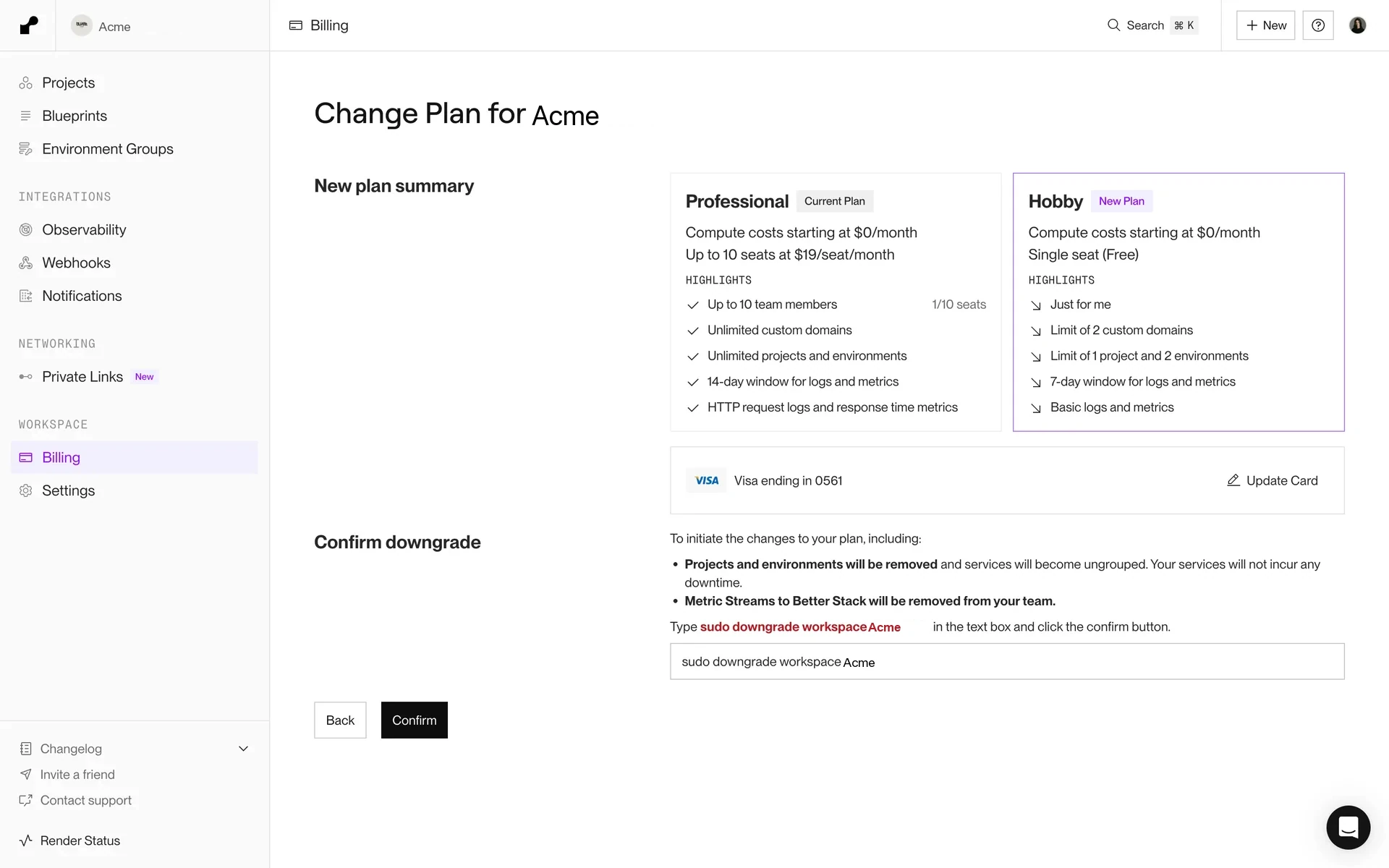Open the chat support bubble
1389x868 pixels.
pyautogui.click(x=1348, y=827)
